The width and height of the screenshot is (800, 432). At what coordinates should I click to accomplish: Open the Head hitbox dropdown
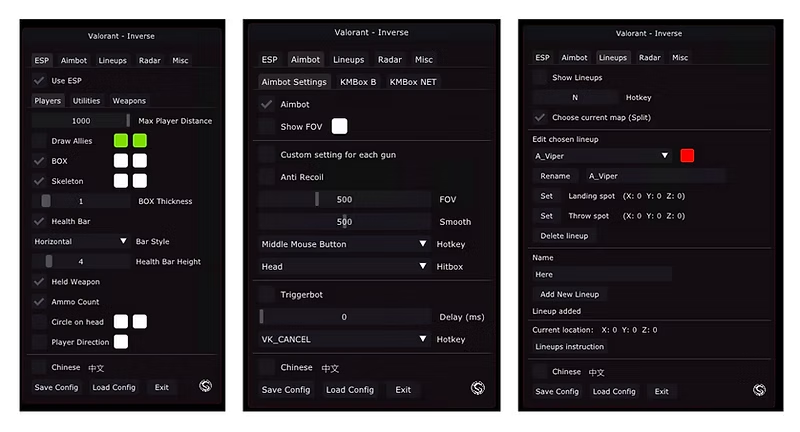(x=345, y=267)
